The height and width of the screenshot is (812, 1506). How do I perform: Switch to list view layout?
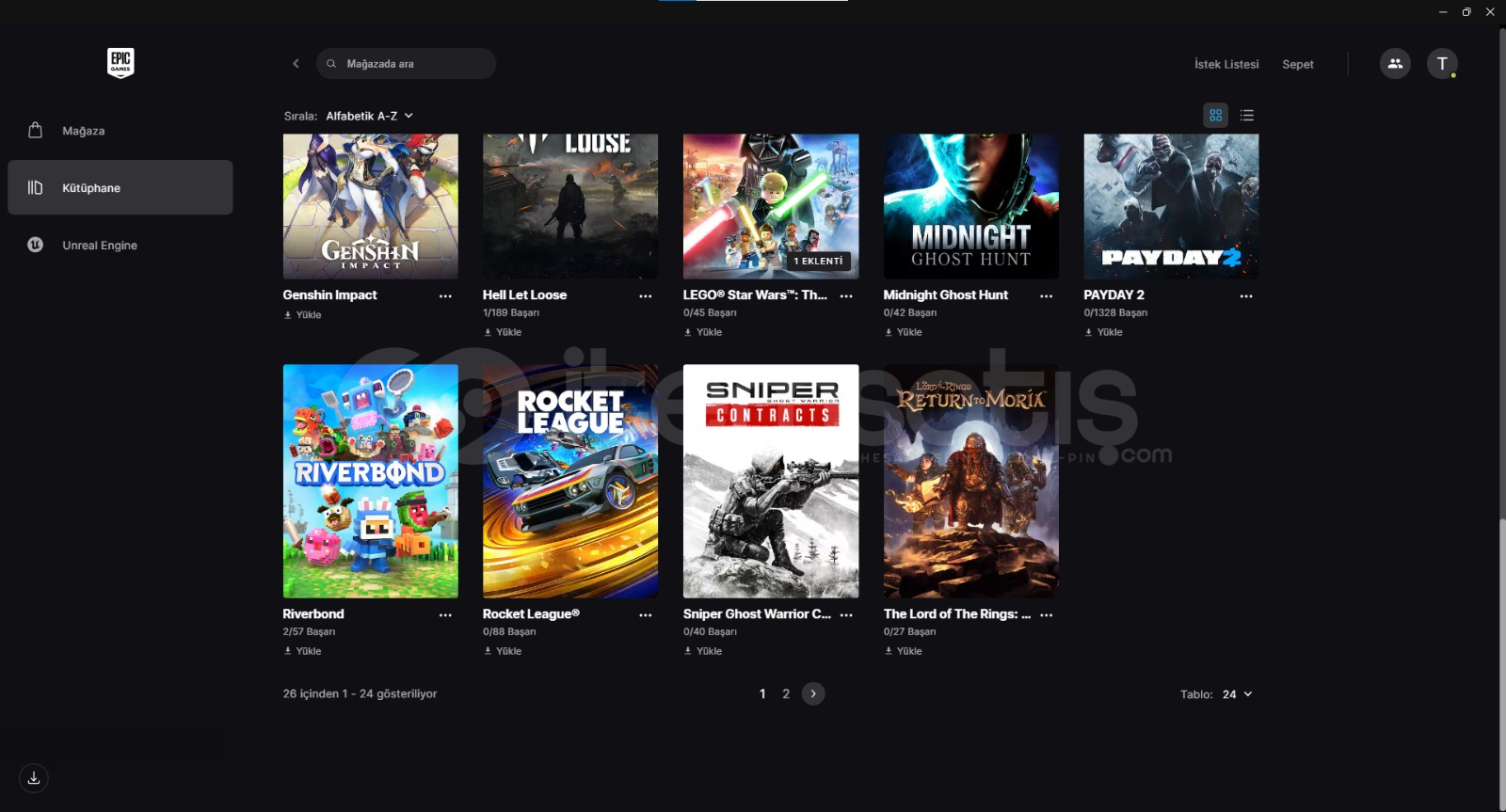coord(1247,115)
